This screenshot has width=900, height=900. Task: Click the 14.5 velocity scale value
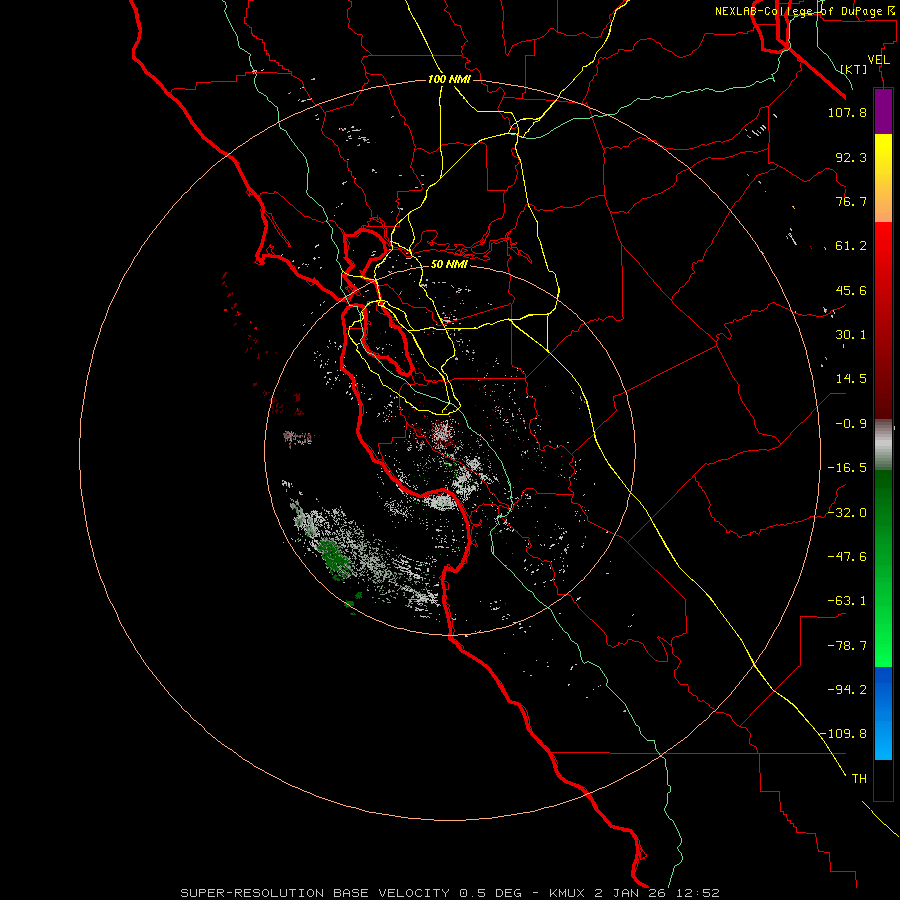tap(851, 379)
